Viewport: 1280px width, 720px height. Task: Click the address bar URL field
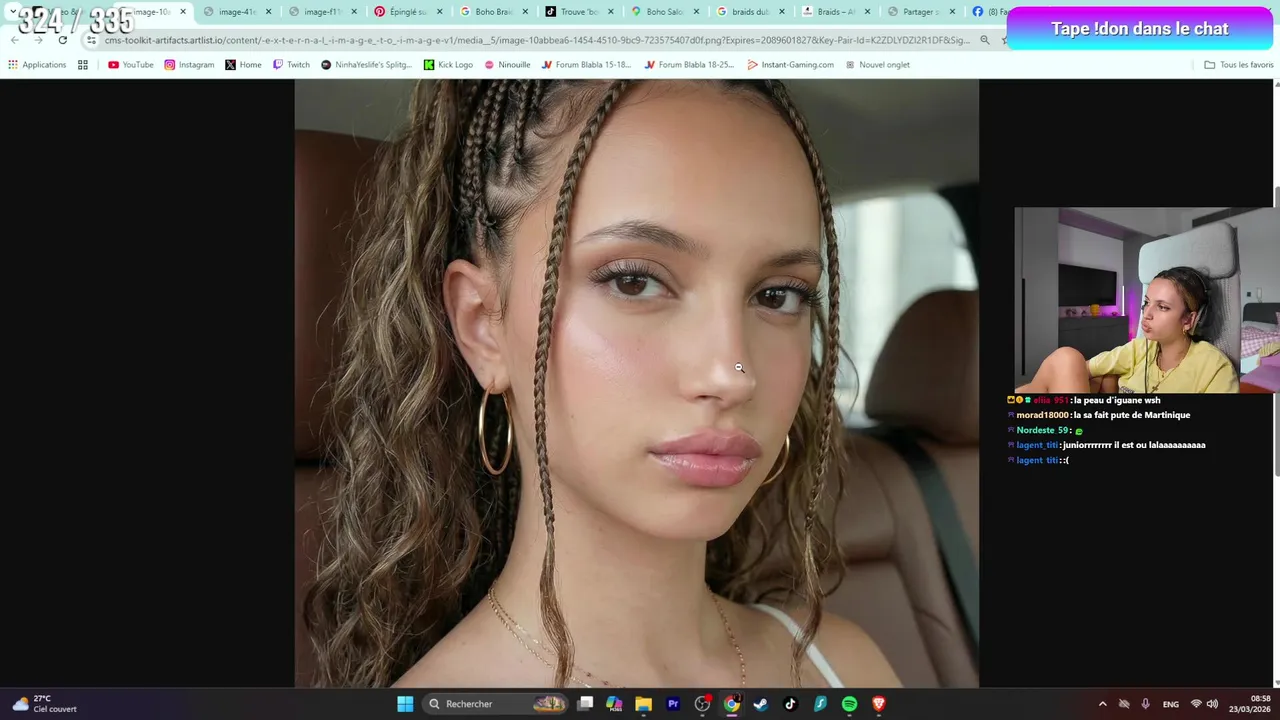click(537, 40)
